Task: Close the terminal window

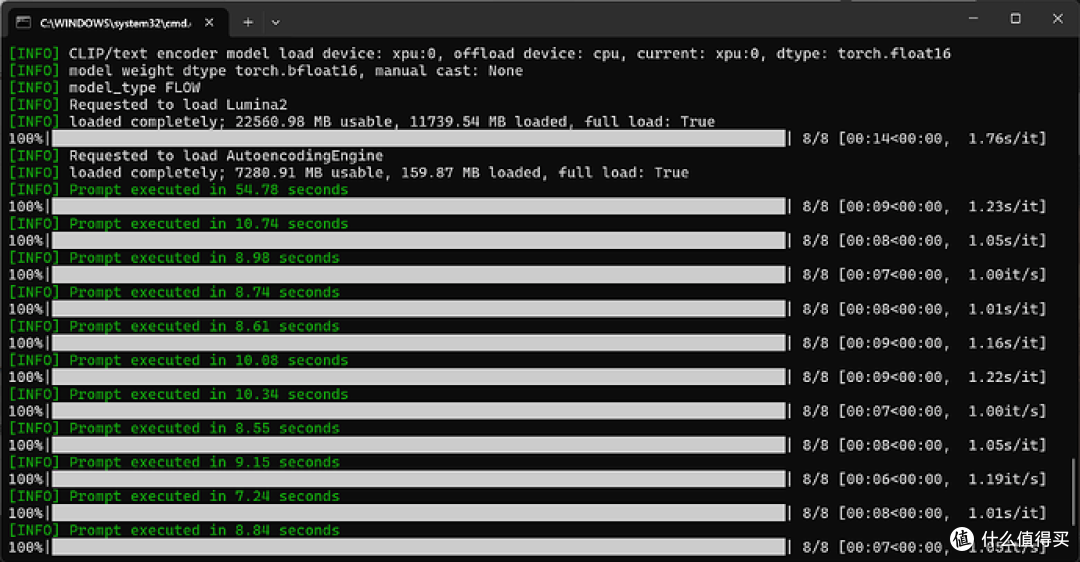Action: click(1058, 19)
